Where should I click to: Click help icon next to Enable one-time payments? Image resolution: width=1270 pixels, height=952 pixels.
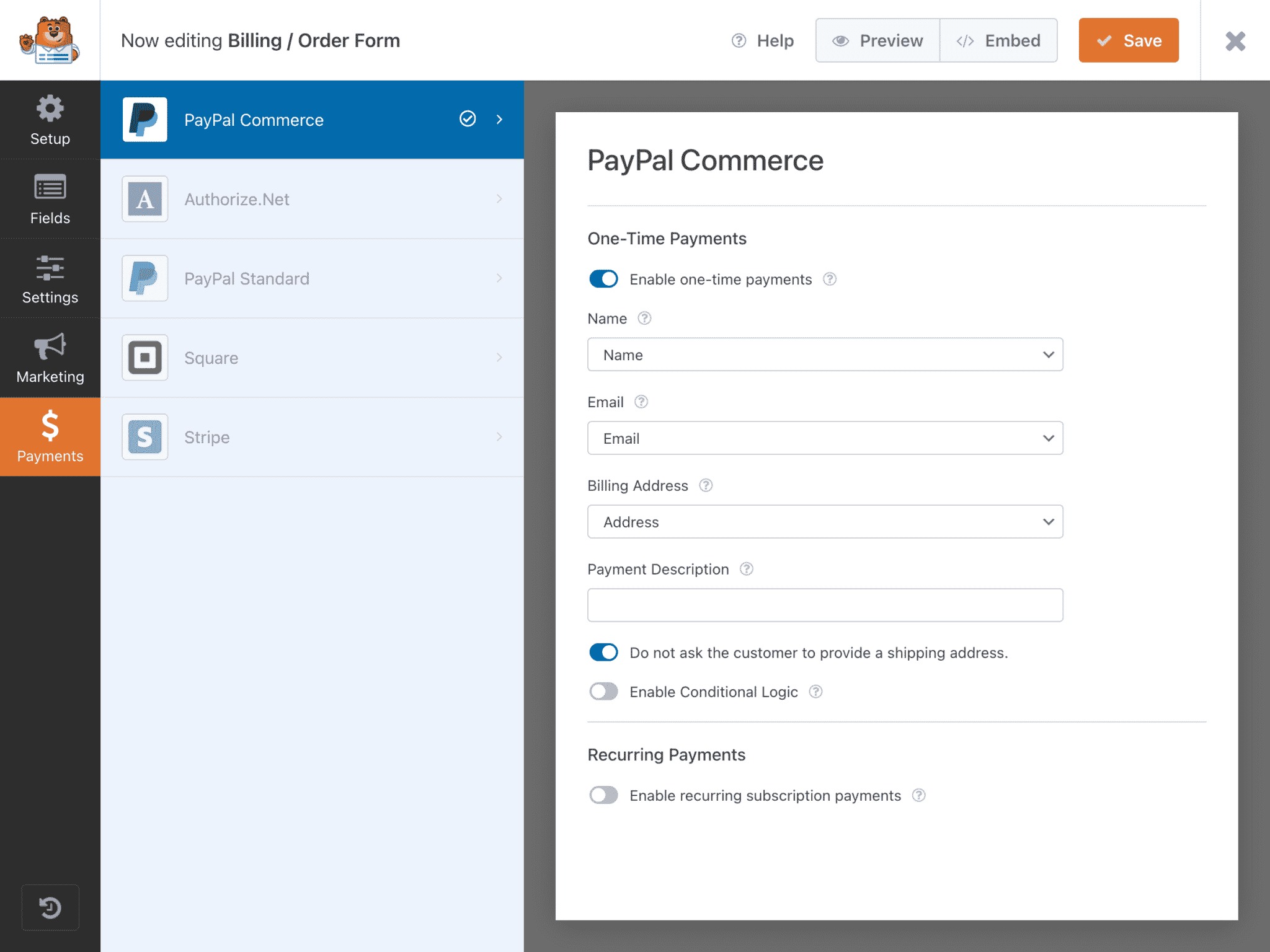830,279
